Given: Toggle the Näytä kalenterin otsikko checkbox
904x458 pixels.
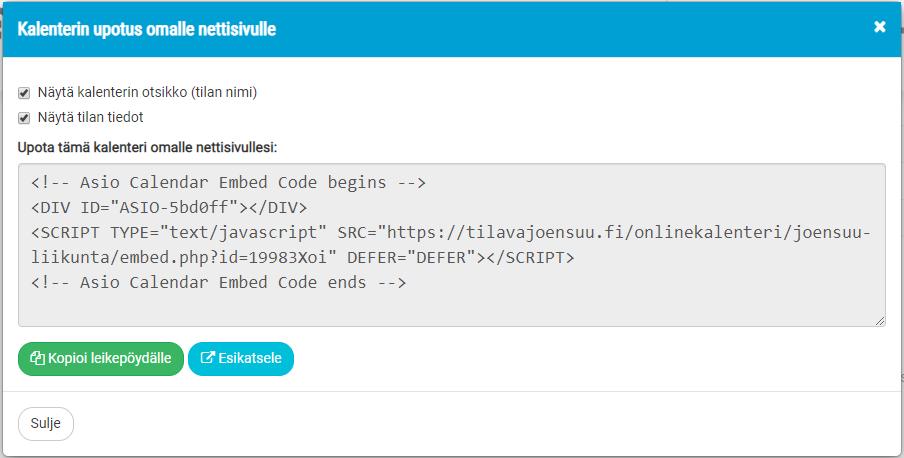Looking at the screenshot, I should click(x=24, y=93).
